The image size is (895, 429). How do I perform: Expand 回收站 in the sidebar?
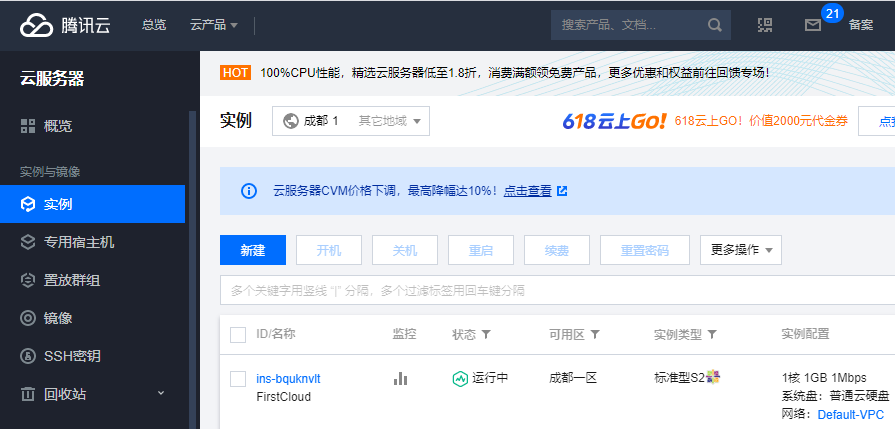coord(160,394)
